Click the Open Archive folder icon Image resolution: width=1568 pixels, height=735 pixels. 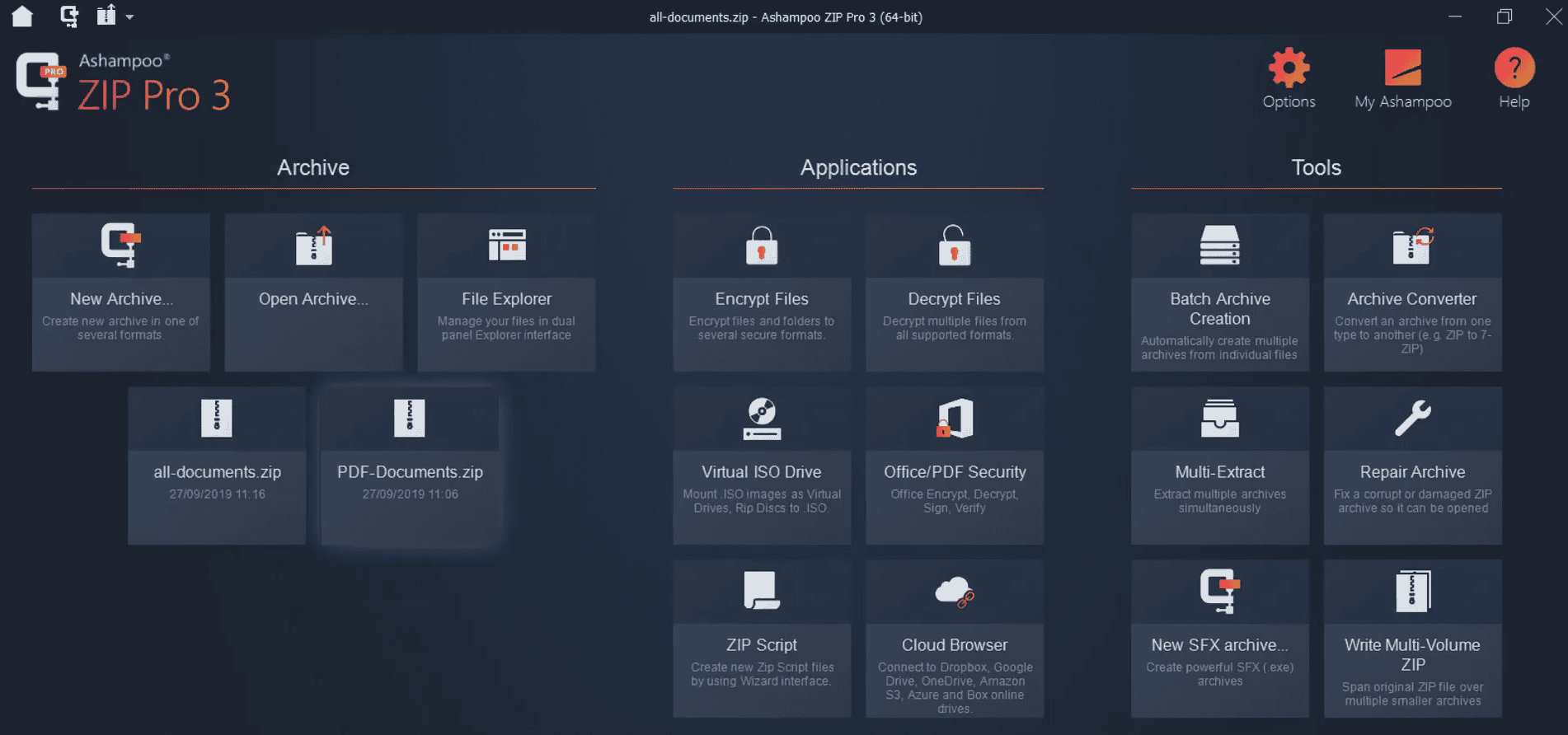coord(314,246)
